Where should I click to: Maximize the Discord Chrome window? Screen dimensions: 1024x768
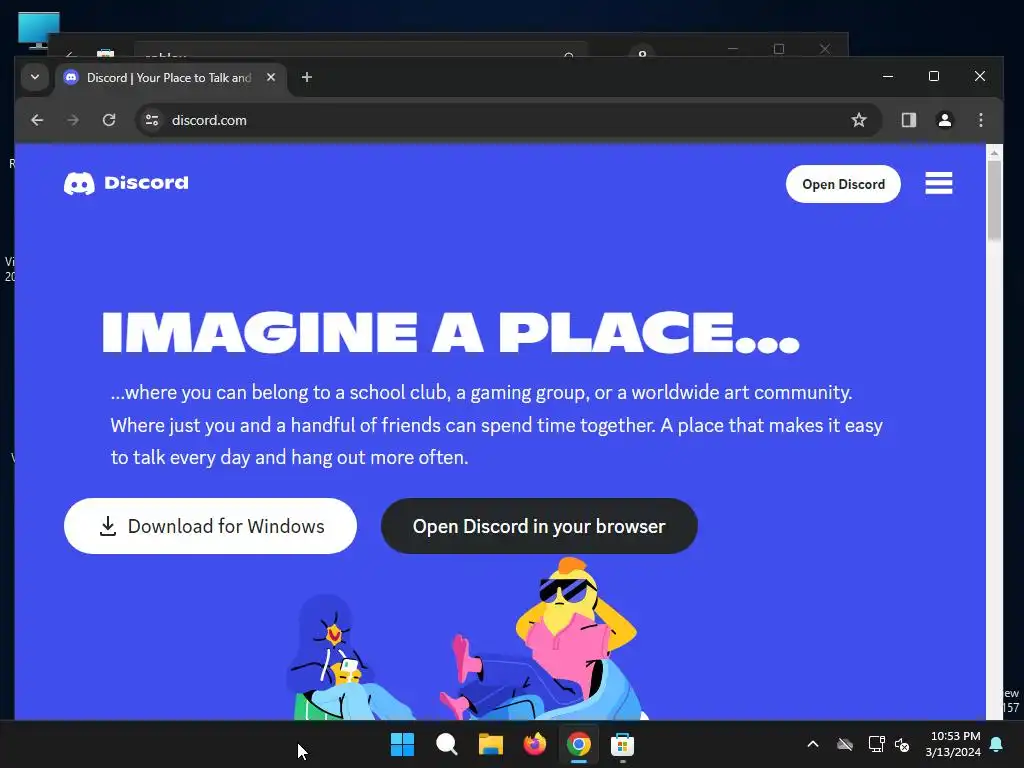click(934, 76)
